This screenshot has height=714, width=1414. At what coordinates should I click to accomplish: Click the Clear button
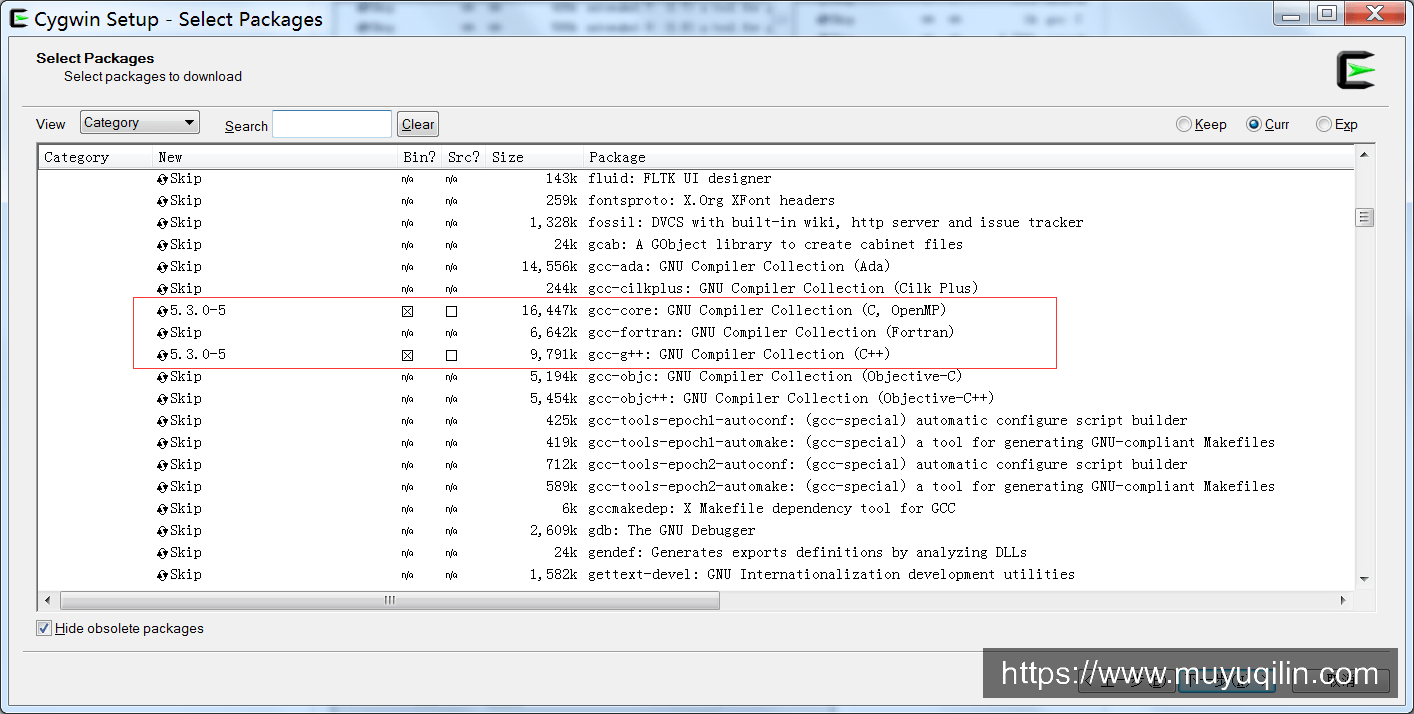pyautogui.click(x=418, y=124)
